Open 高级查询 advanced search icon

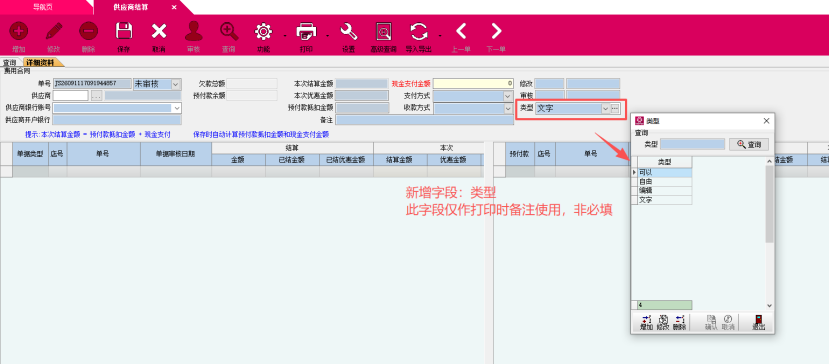point(384,31)
